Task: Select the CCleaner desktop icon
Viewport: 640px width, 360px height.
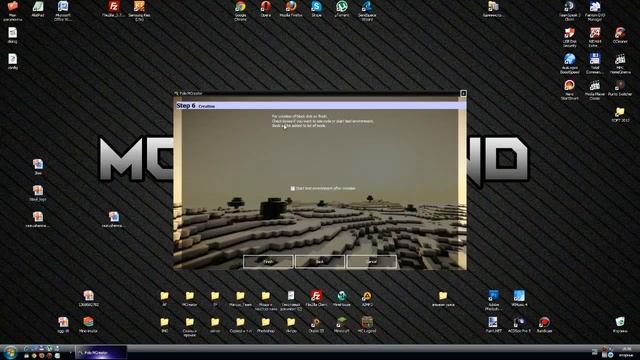Action: tap(620, 36)
